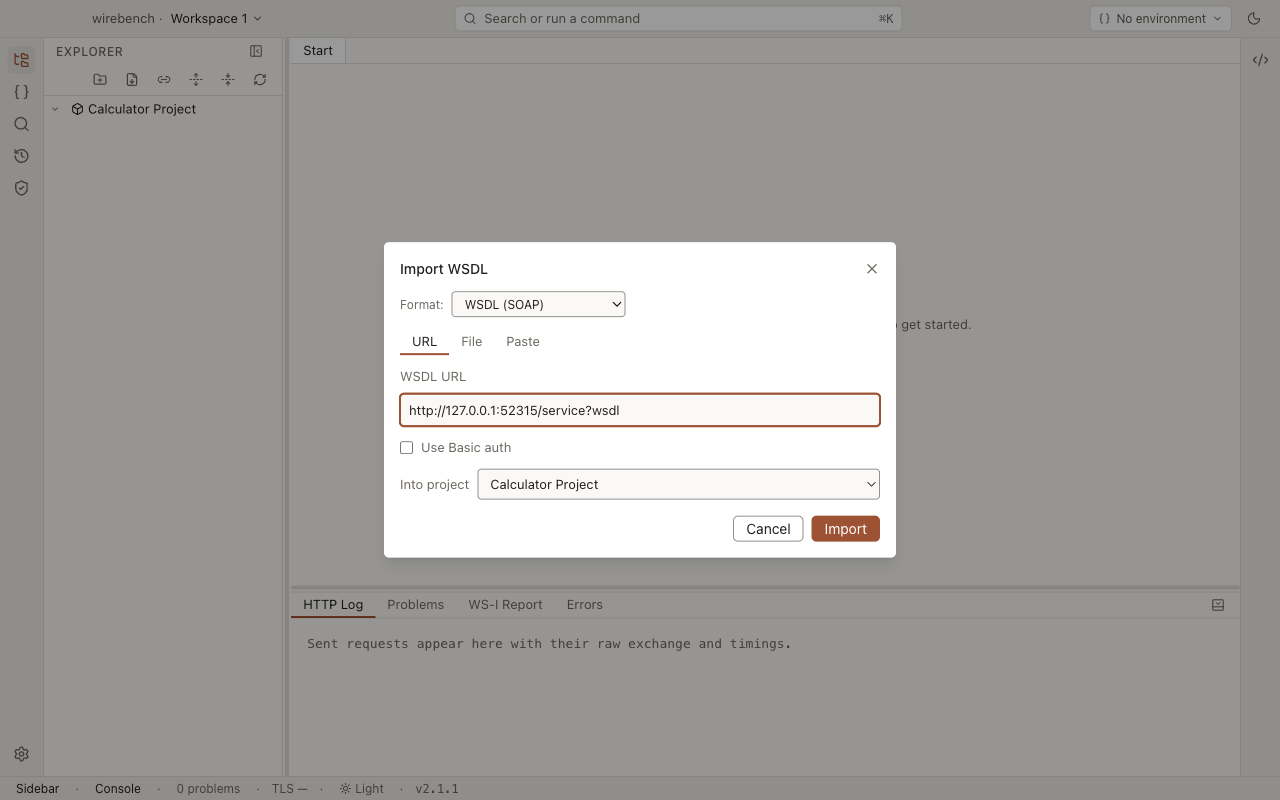Toggle dark mode with the moon icon

[1254, 18]
